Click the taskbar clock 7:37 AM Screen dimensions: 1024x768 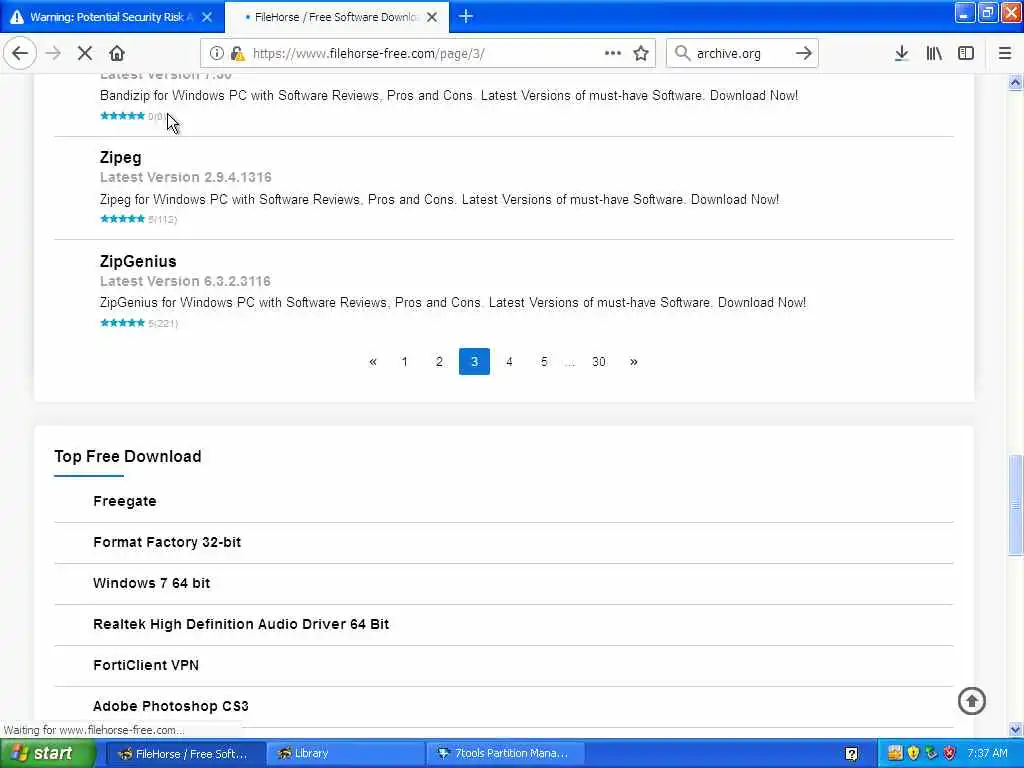tap(987, 754)
